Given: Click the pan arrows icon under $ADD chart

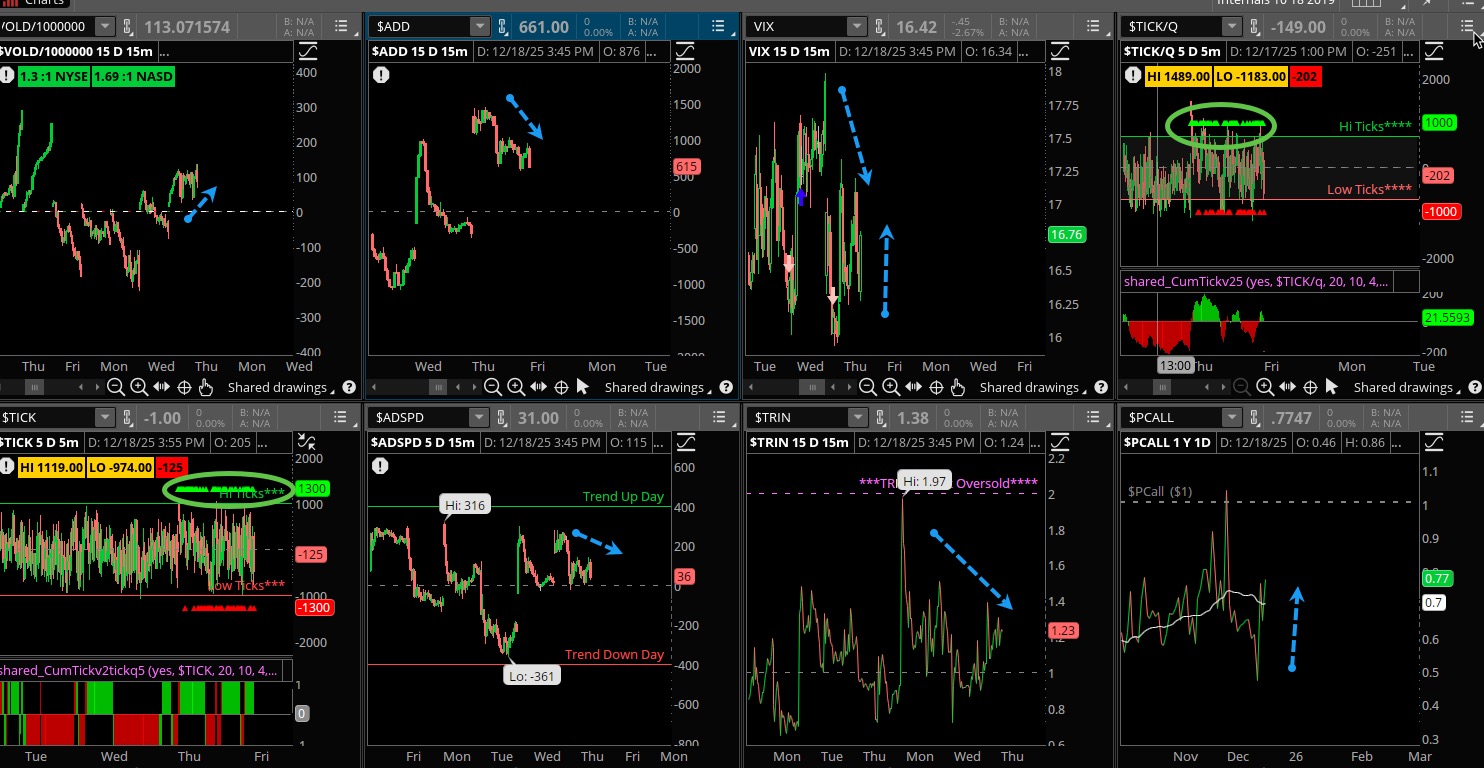Looking at the screenshot, I should click(538, 388).
